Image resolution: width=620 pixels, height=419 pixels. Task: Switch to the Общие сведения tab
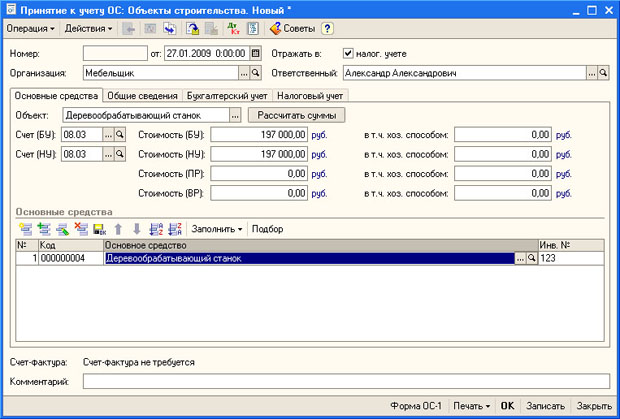coord(143,96)
